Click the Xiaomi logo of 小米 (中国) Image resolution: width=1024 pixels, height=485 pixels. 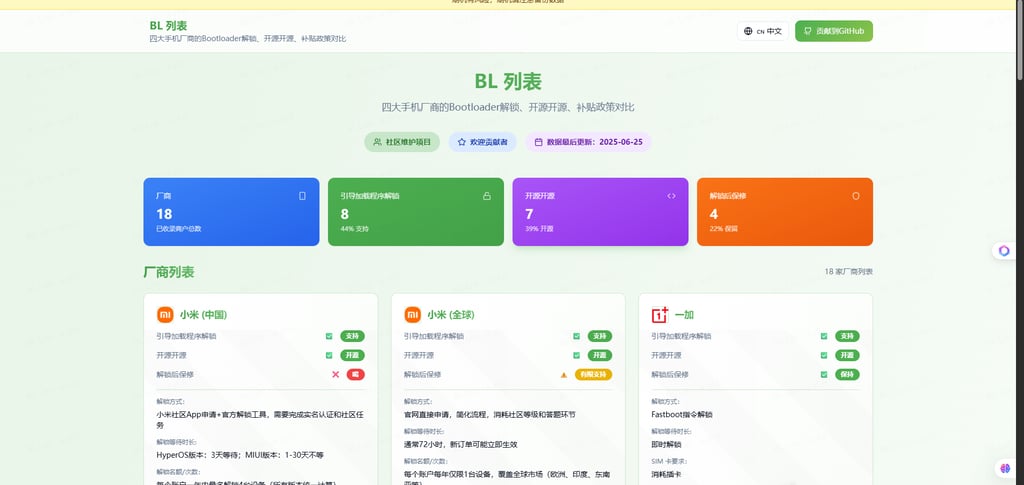tap(165, 315)
